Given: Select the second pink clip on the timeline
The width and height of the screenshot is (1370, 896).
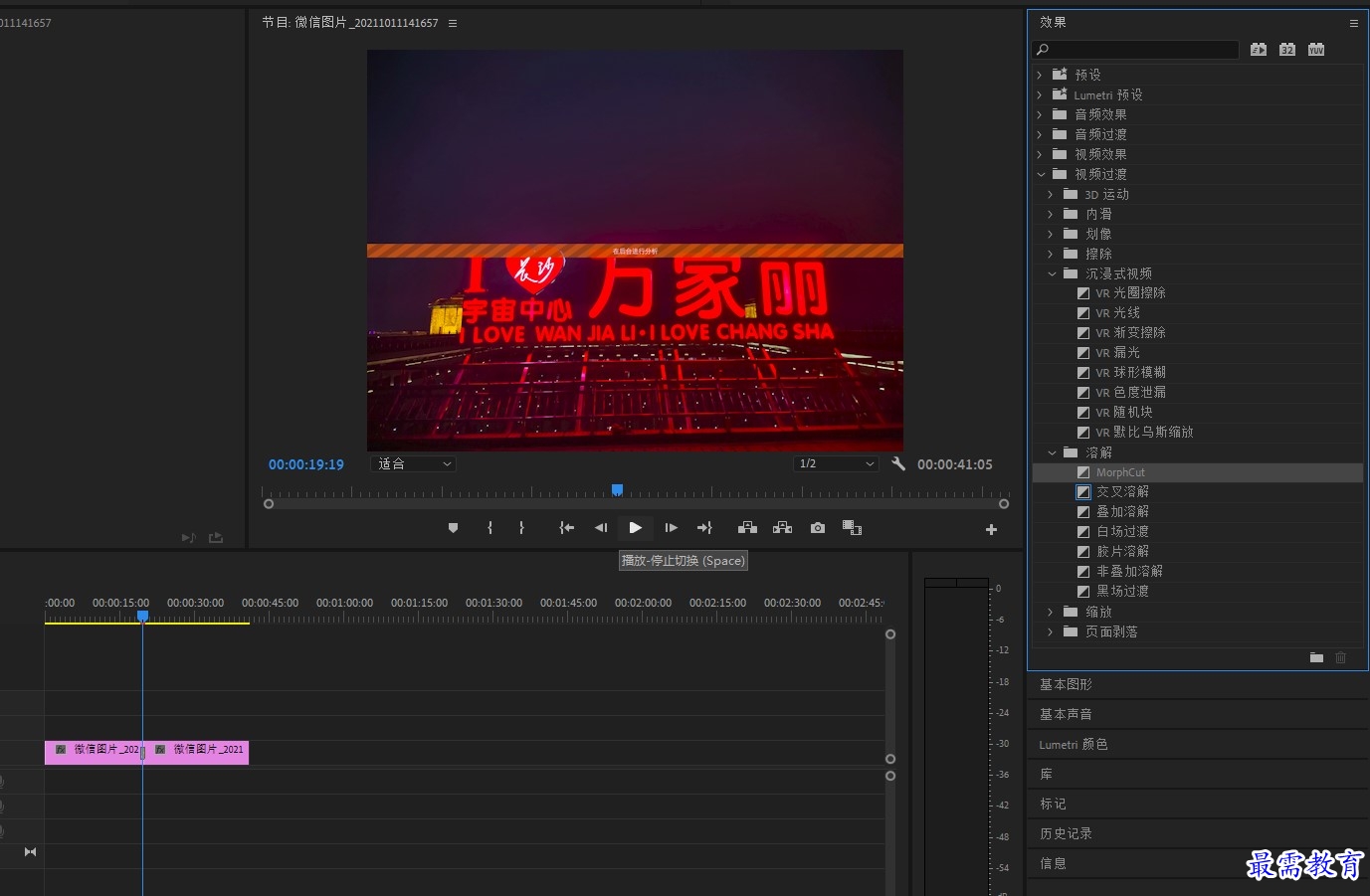Looking at the screenshot, I should (197, 752).
